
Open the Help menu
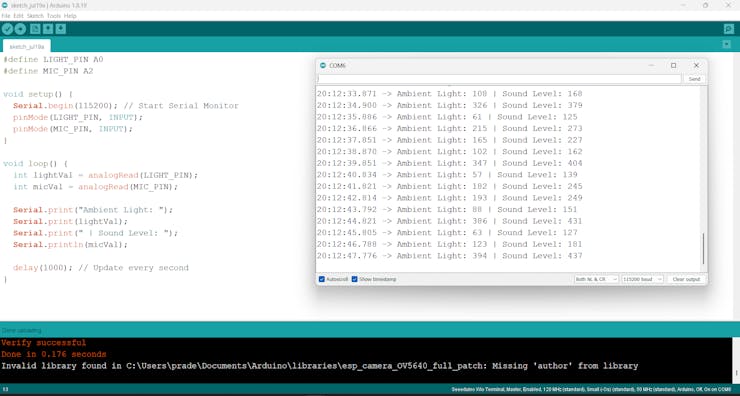pos(70,16)
